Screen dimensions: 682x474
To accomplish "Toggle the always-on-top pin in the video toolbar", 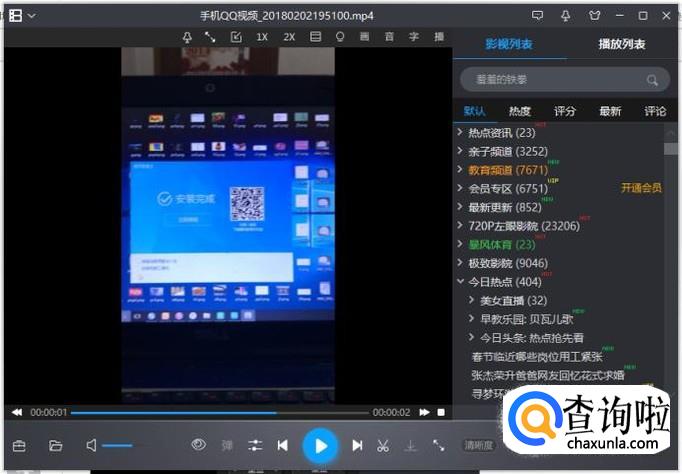I will [187, 37].
